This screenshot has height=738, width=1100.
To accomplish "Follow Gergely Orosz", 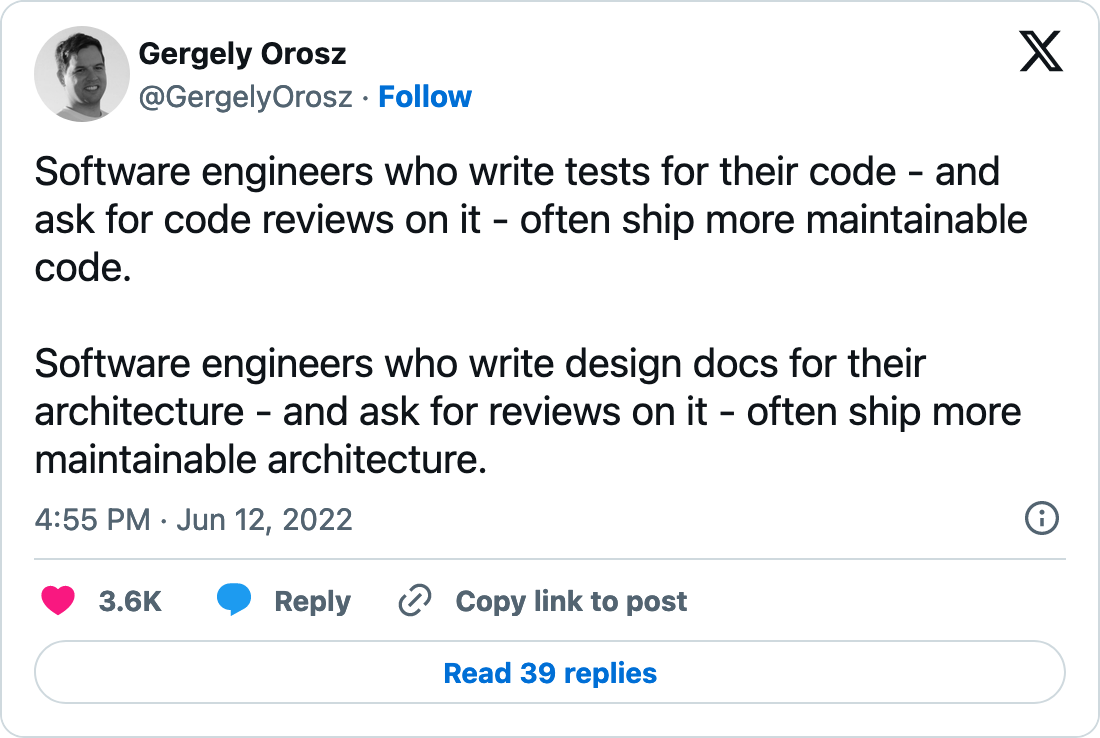I will pyautogui.click(x=425, y=97).
